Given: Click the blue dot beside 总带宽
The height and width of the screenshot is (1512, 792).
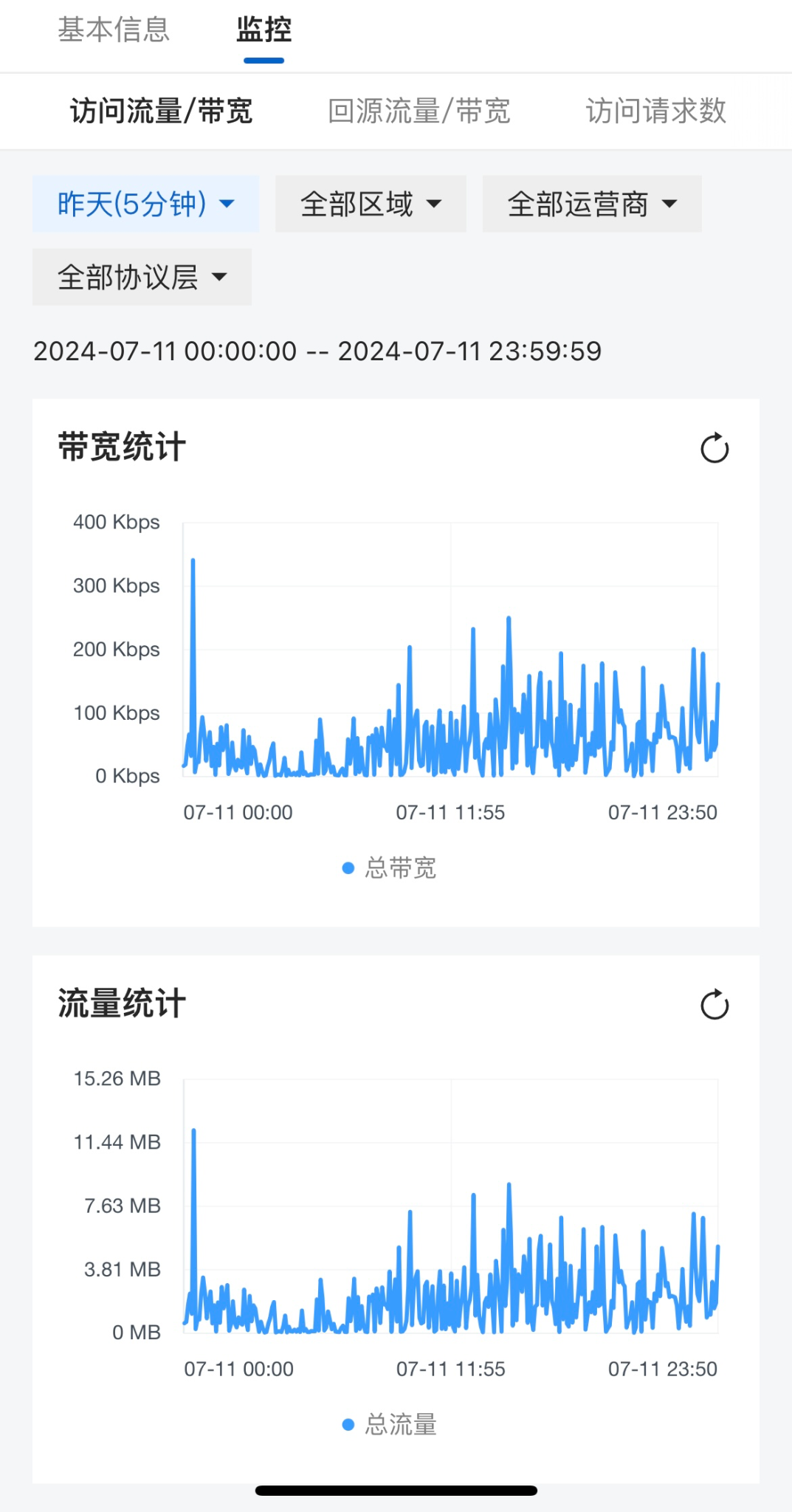Looking at the screenshot, I should tap(348, 868).
